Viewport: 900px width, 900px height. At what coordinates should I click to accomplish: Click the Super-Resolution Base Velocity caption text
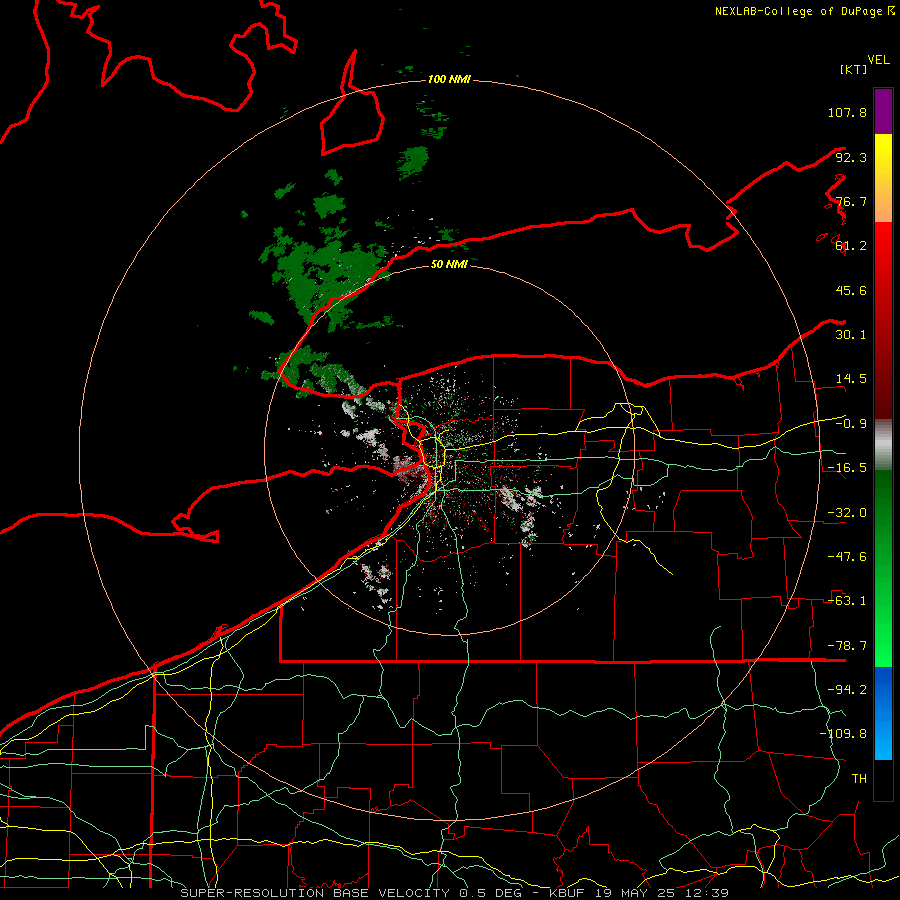455,893
